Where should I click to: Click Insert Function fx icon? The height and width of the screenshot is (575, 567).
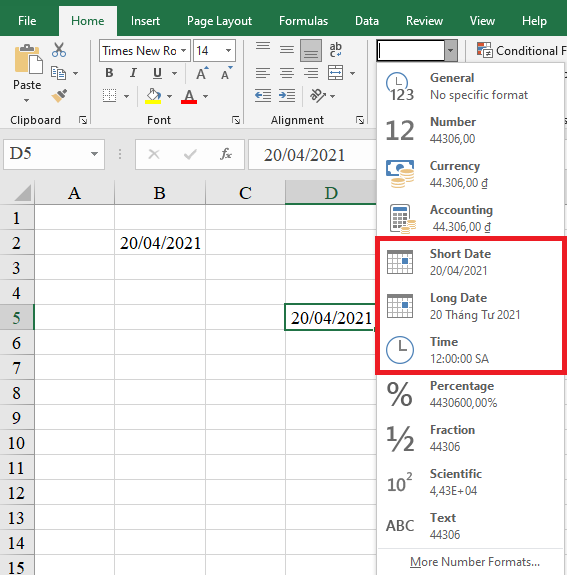click(226, 154)
